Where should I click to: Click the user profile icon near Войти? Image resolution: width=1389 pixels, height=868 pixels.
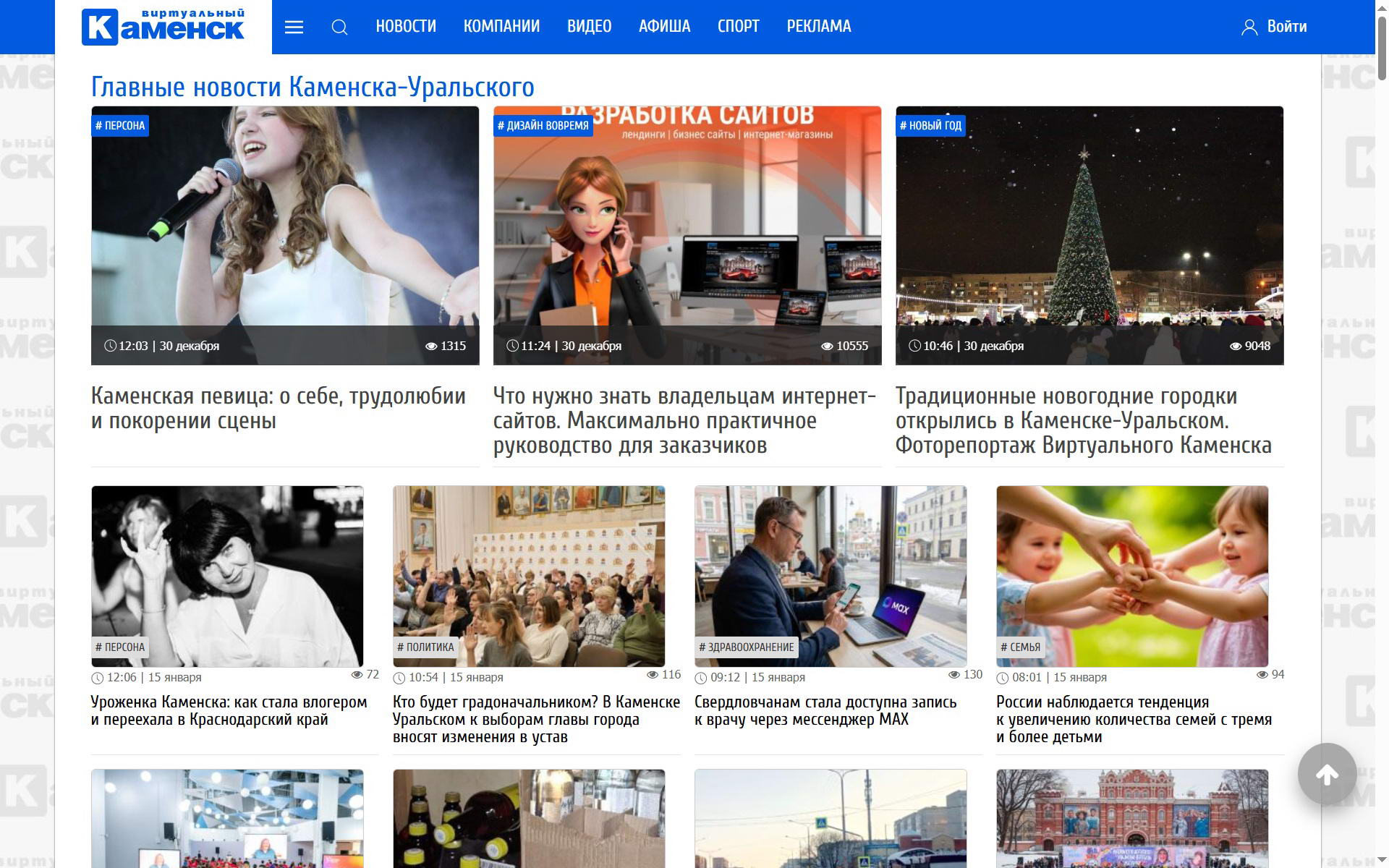(1249, 27)
